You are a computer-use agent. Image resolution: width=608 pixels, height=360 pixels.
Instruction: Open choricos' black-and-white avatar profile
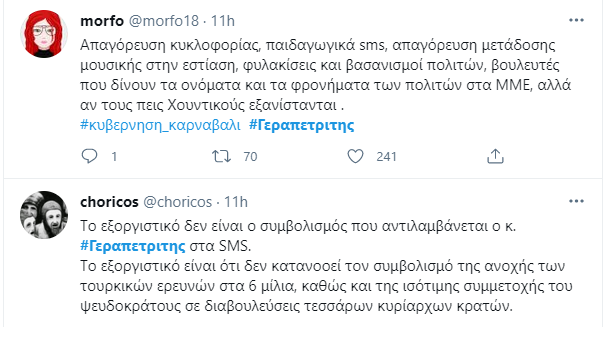(x=44, y=215)
